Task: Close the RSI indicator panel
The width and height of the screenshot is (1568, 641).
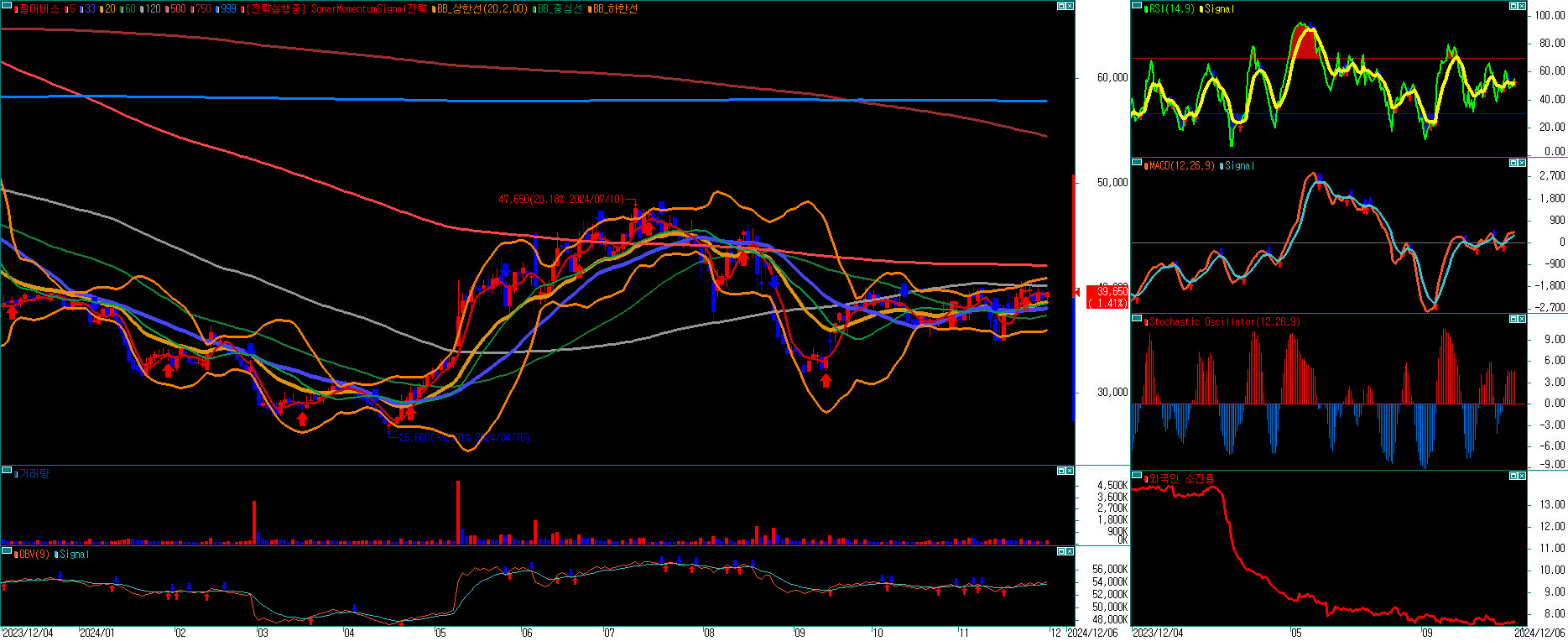Action: [x=1522, y=6]
